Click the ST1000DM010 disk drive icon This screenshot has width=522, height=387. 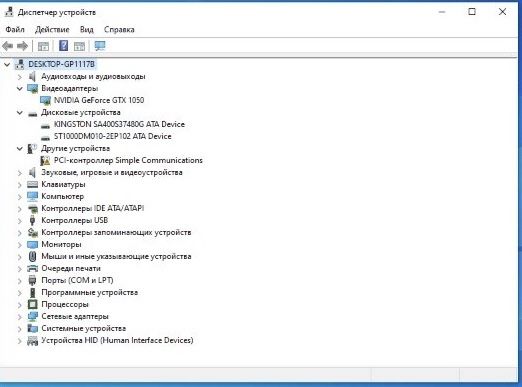pos(45,138)
